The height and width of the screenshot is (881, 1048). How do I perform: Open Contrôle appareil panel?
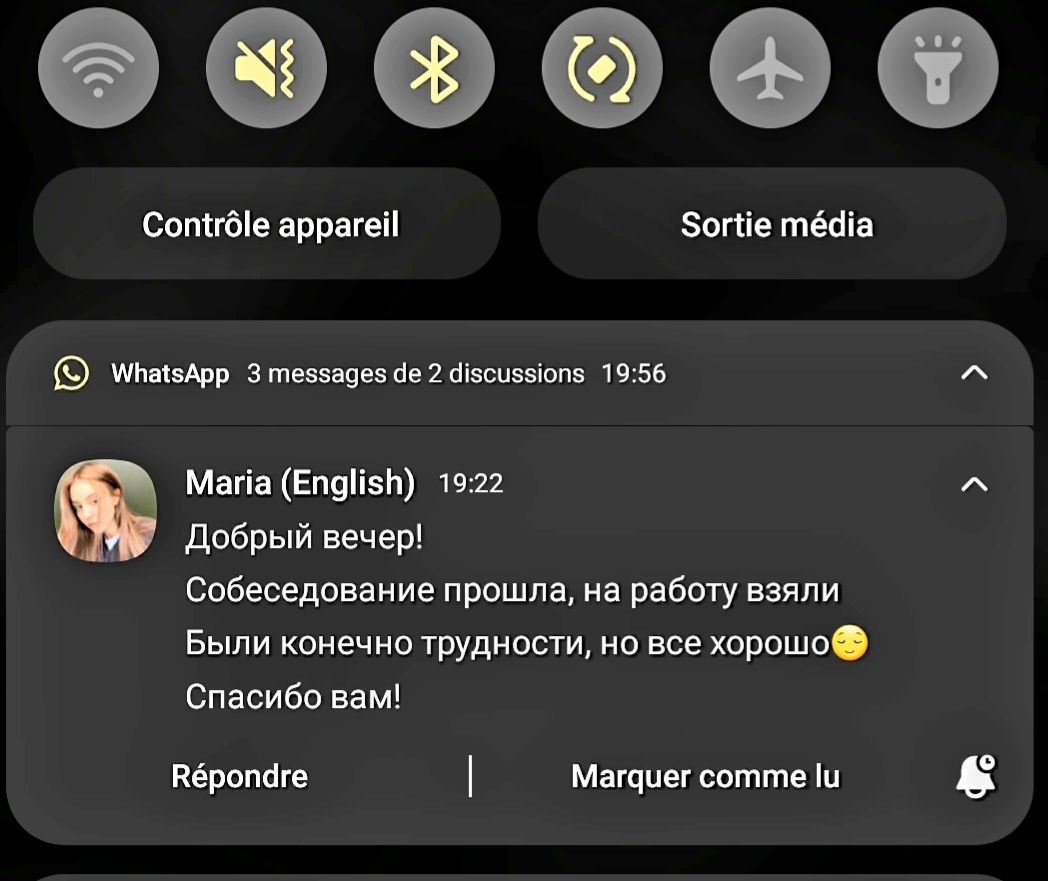(x=267, y=223)
